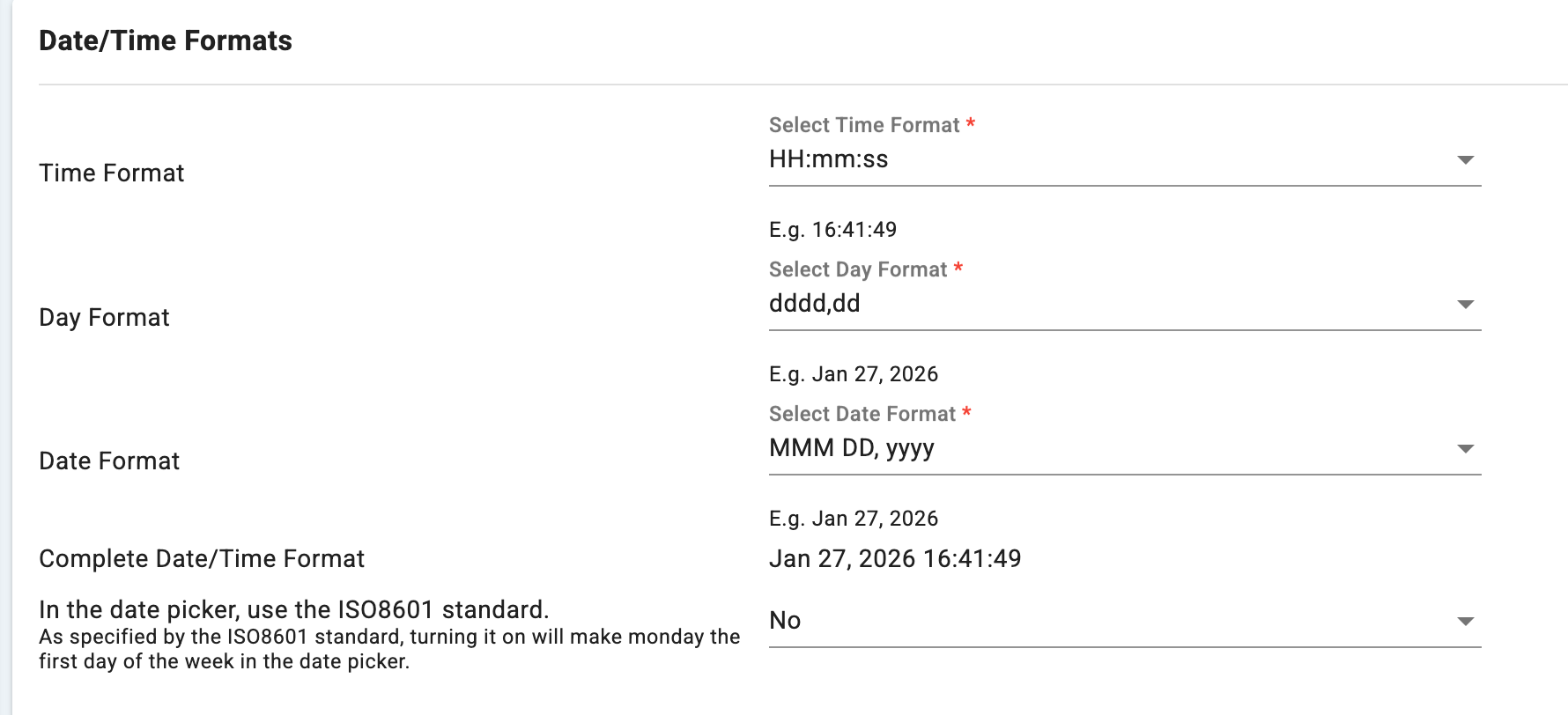Click the Date Format row label
Screen dimensions: 1568x715
click(x=109, y=461)
